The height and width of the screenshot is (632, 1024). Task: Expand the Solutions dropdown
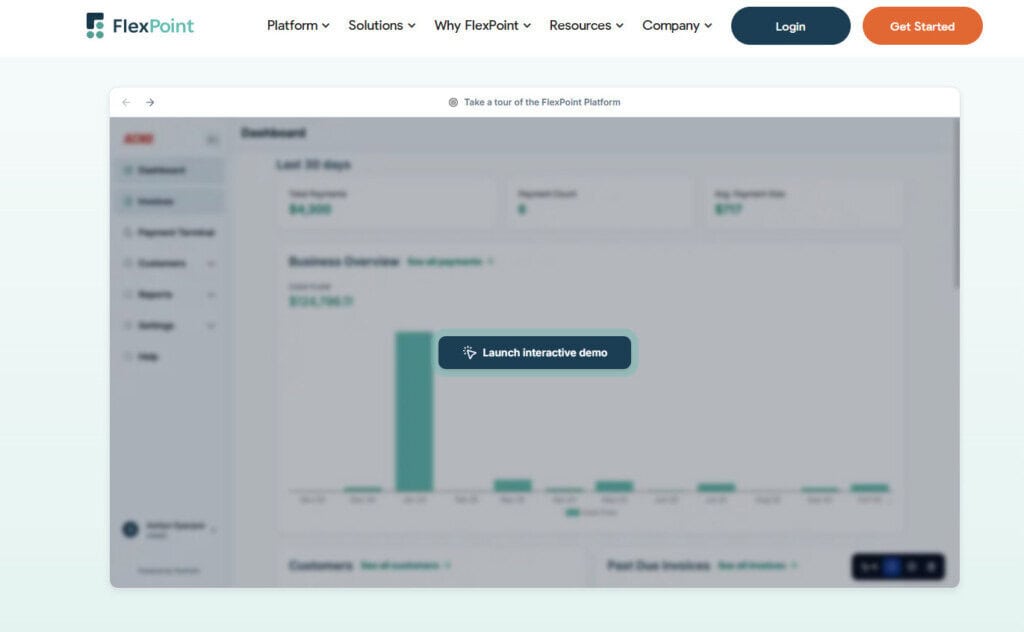click(381, 26)
